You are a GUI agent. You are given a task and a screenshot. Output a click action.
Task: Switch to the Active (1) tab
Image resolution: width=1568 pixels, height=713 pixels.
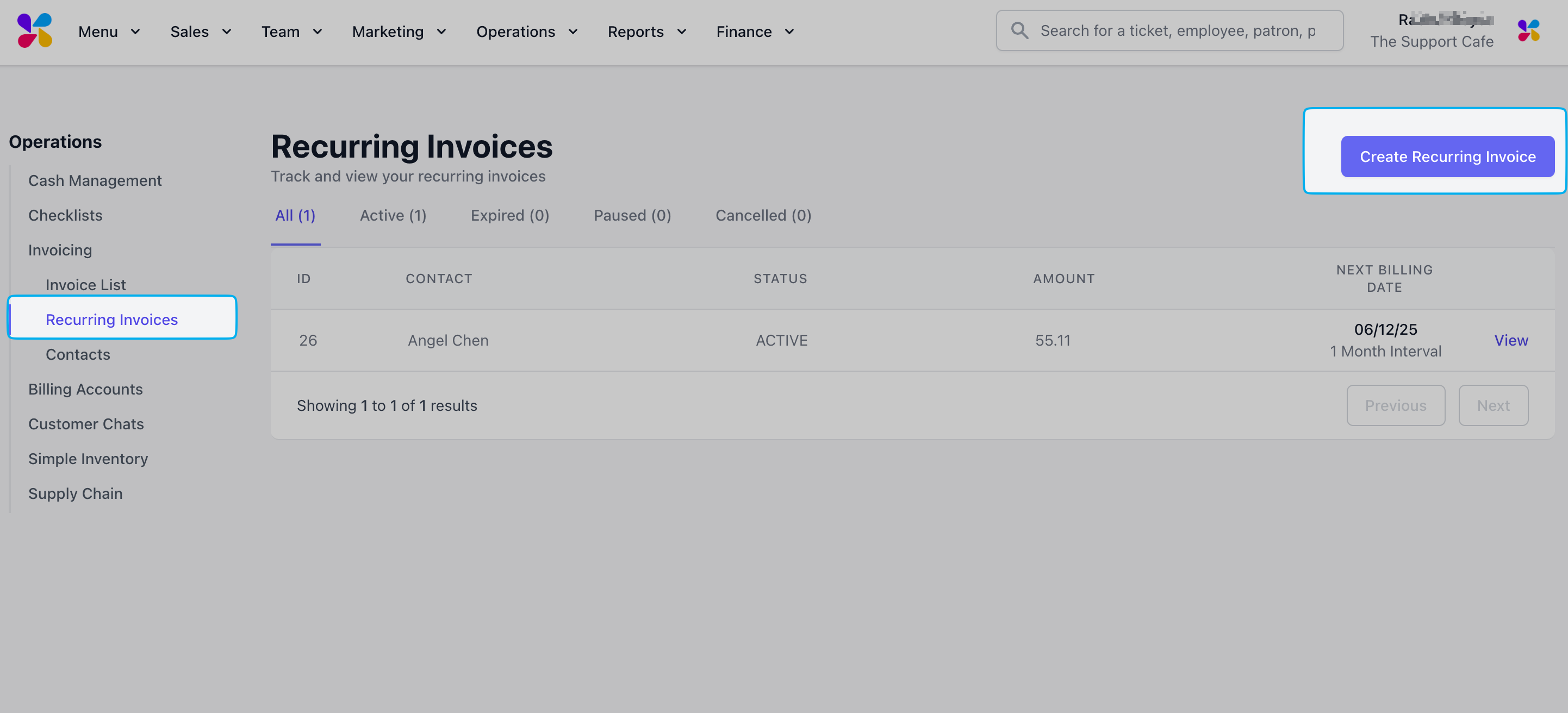(x=393, y=215)
